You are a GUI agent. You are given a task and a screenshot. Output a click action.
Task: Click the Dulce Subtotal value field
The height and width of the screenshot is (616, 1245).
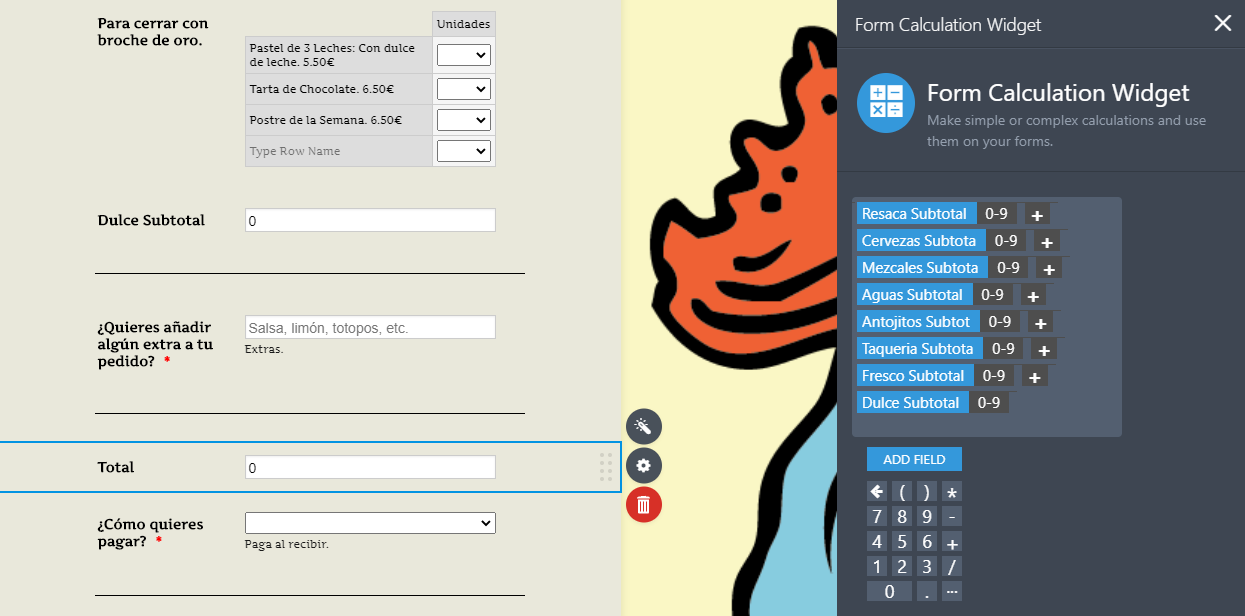click(370, 220)
